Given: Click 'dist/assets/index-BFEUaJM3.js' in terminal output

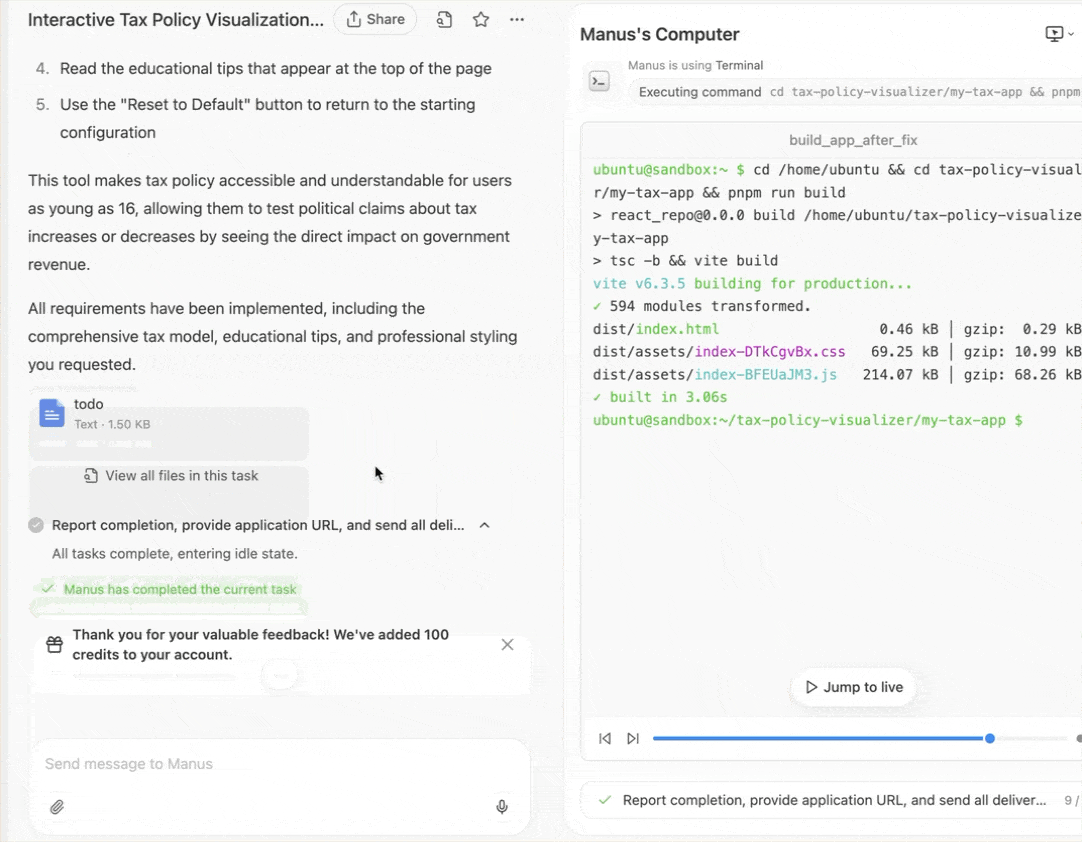Looking at the screenshot, I should click(715, 374).
